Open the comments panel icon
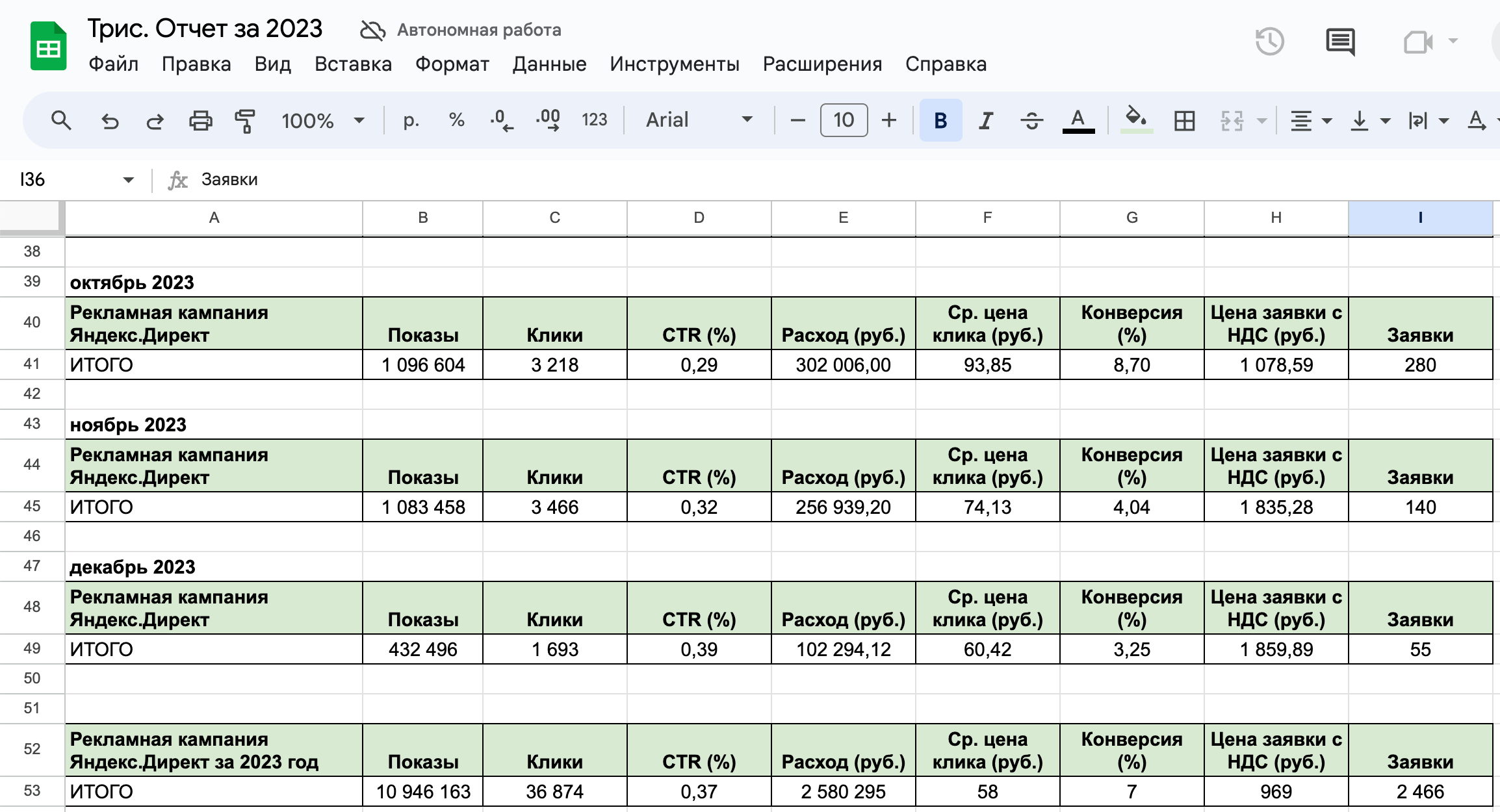The image size is (1500, 812). [1340, 42]
